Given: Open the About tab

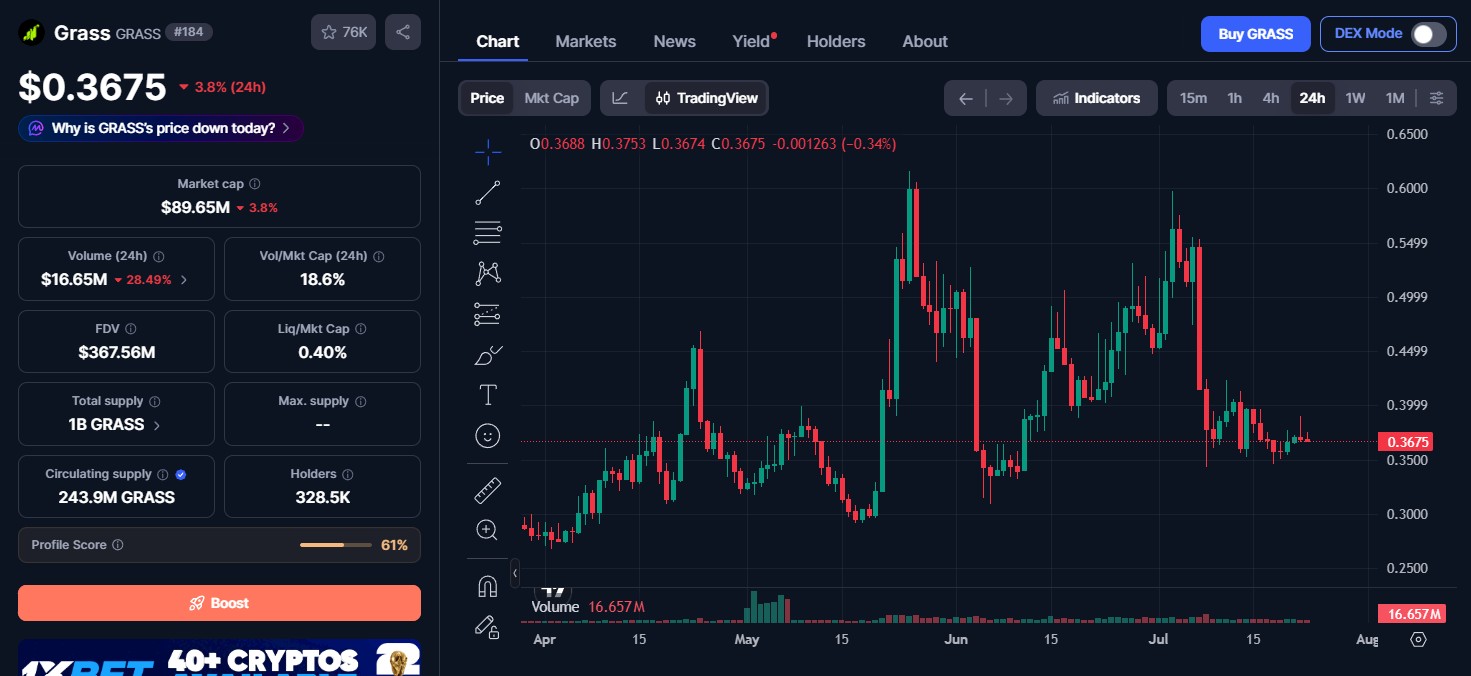Looking at the screenshot, I should pos(925,41).
